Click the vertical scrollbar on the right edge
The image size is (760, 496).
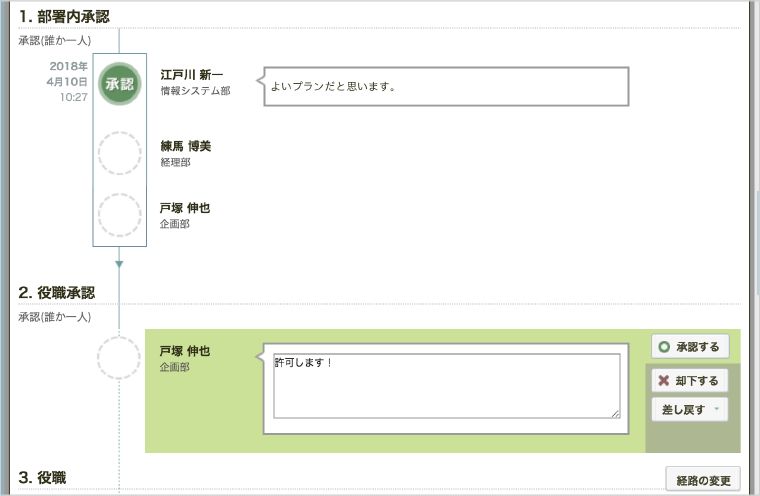(x=758, y=242)
